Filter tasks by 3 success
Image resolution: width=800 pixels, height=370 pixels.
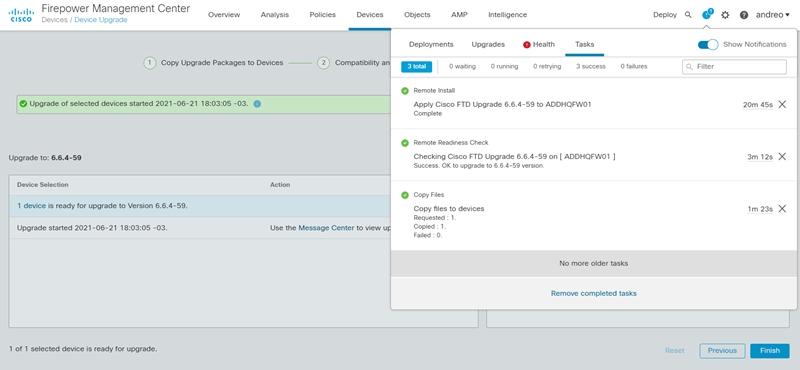591,66
